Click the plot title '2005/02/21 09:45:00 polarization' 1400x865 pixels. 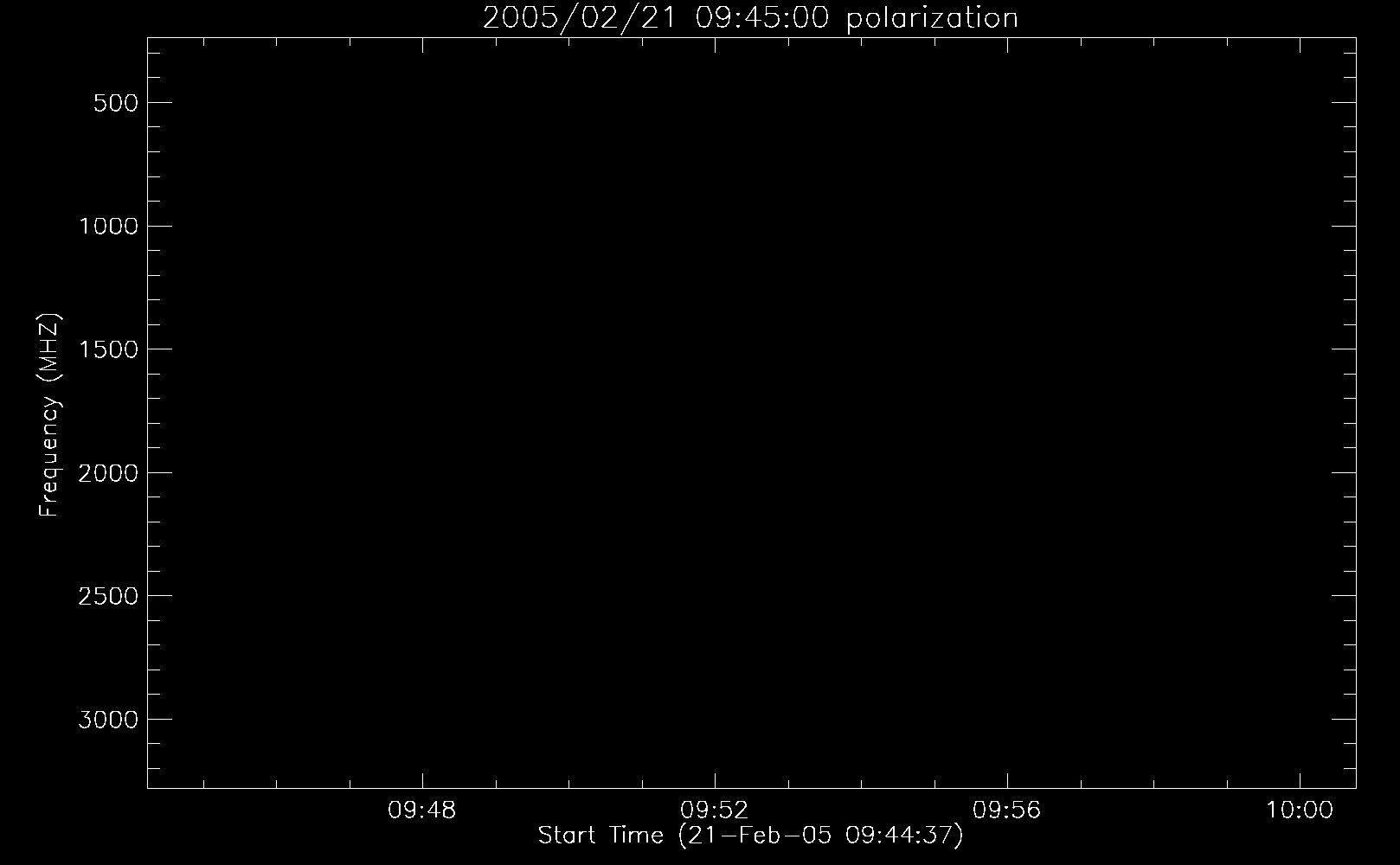(x=750, y=18)
